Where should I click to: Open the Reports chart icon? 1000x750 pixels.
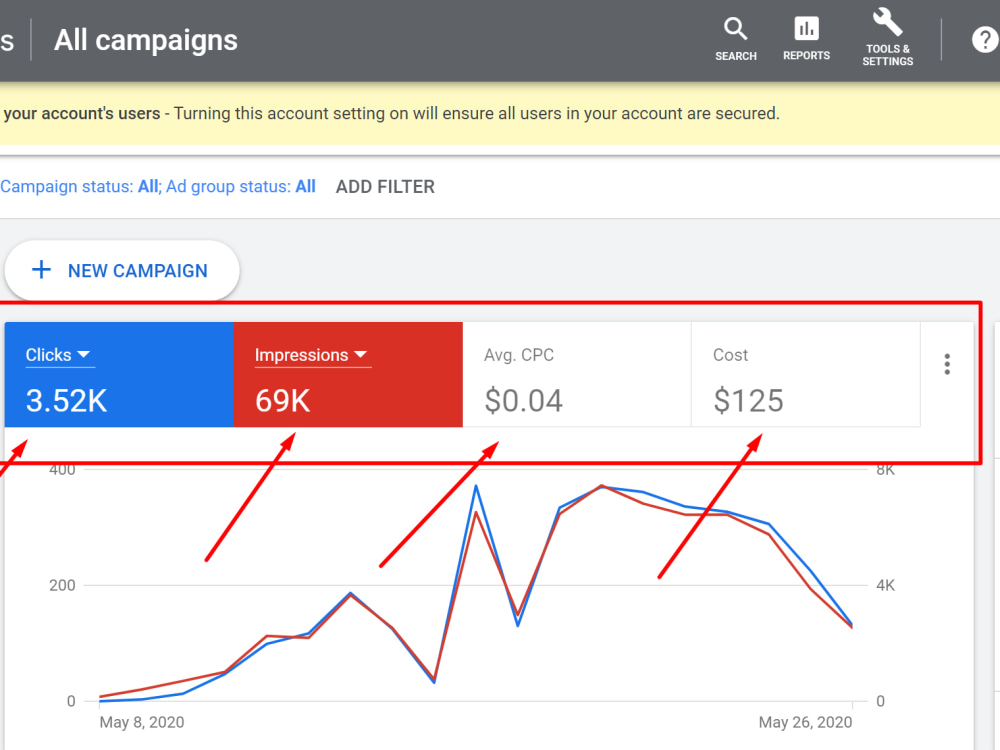[806, 29]
